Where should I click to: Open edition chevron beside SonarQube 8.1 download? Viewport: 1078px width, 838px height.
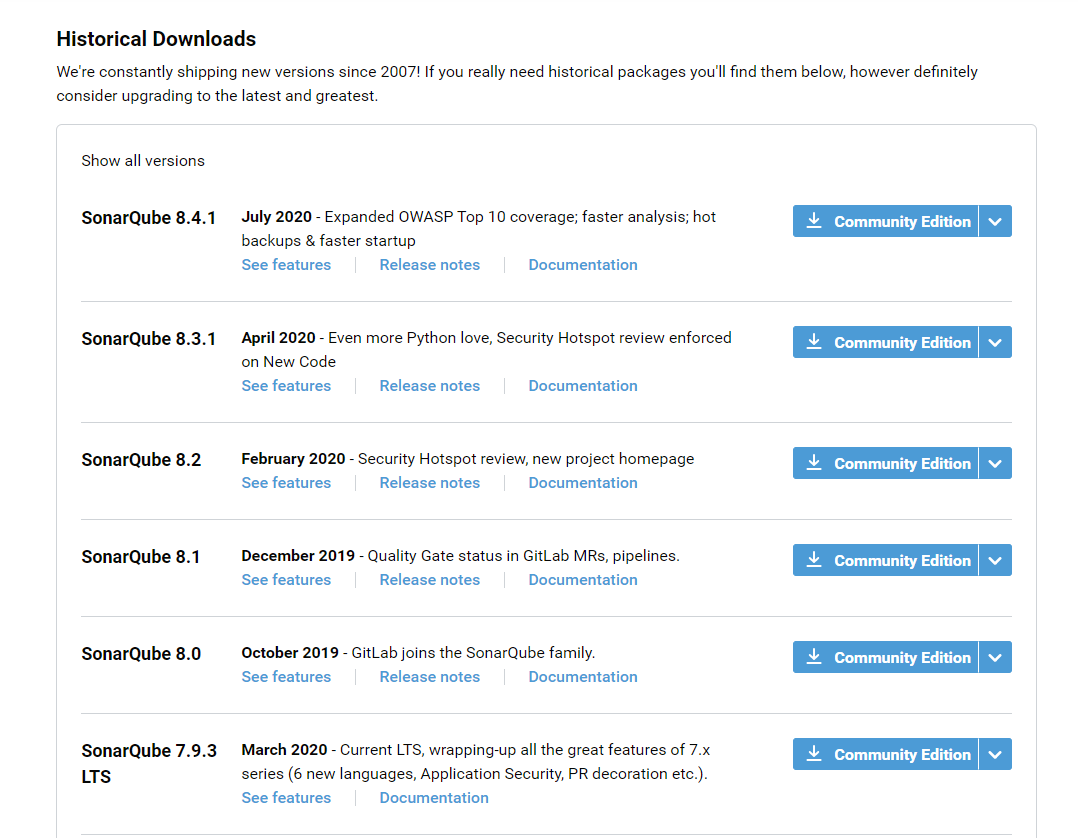[995, 560]
